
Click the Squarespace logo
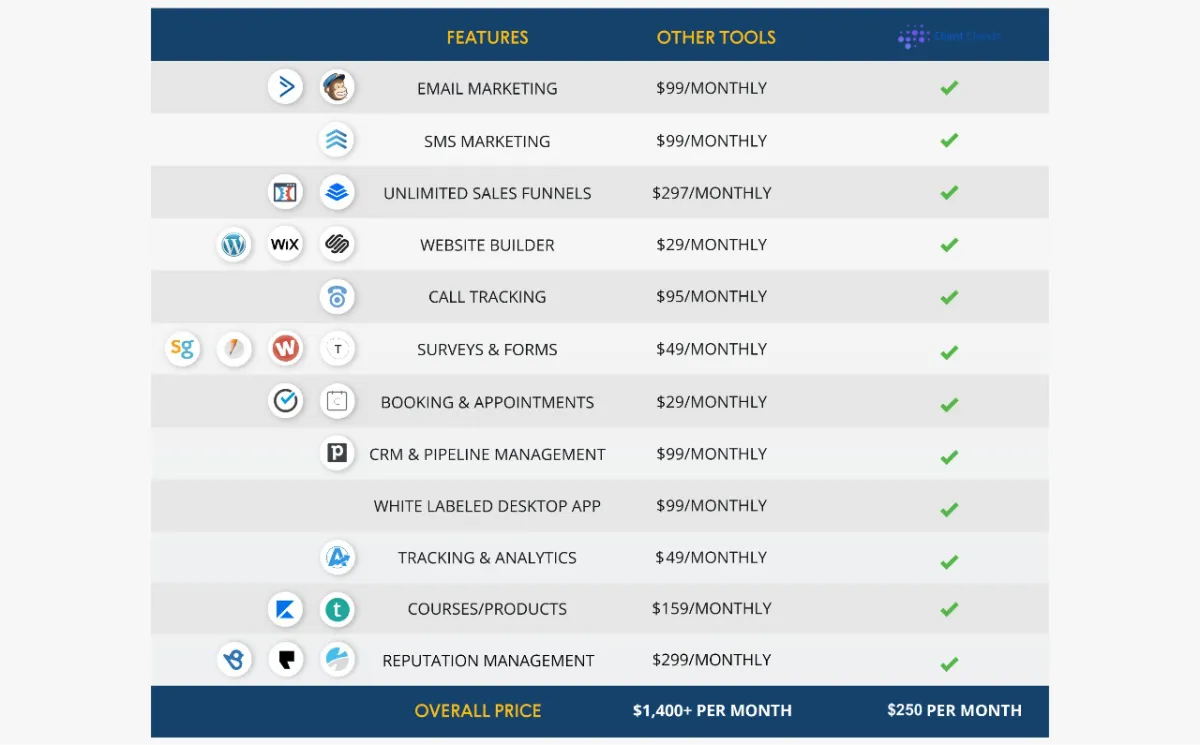tap(338, 245)
